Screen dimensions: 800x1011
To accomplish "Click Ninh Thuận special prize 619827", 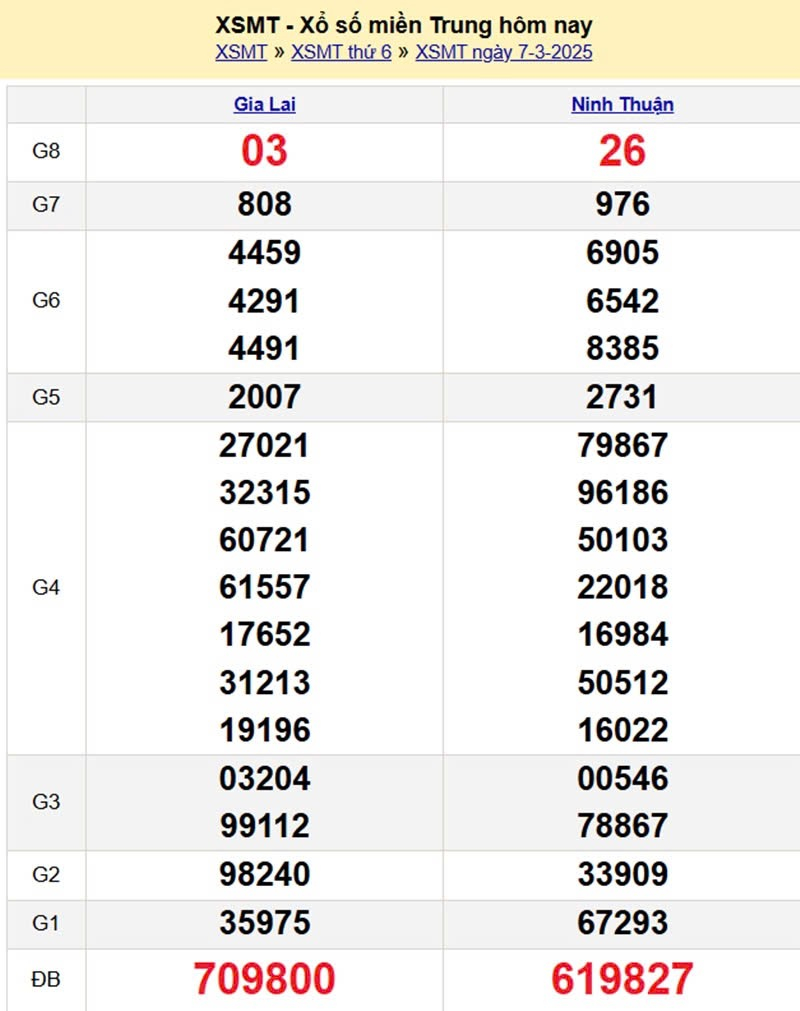I will click(x=622, y=979).
